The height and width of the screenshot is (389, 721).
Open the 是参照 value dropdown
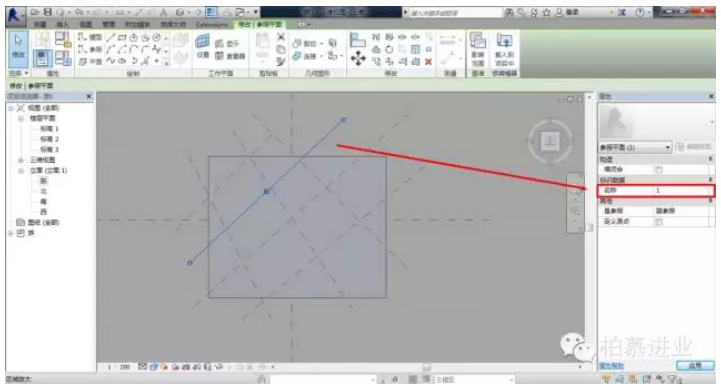pos(681,211)
